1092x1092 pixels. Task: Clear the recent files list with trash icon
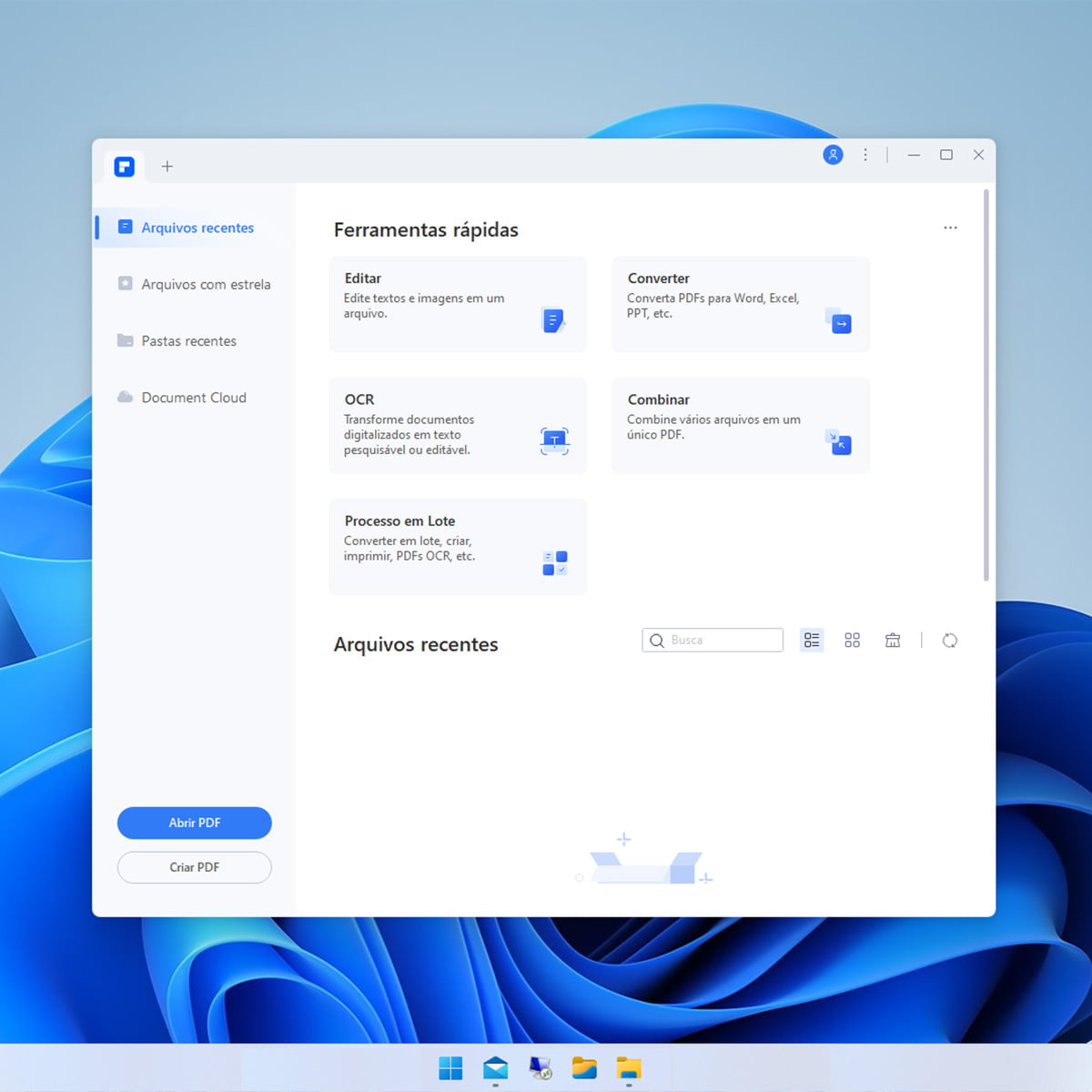[893, 641]
